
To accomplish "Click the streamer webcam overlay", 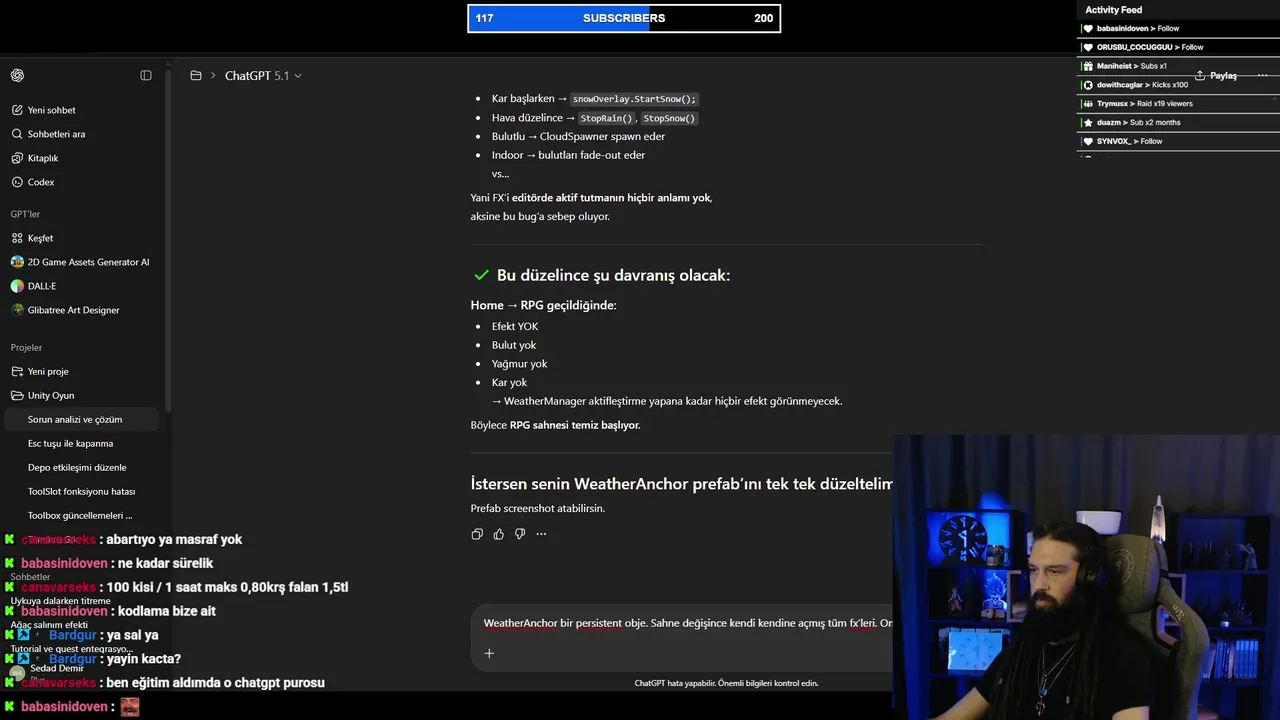I will click(1086, 576).
